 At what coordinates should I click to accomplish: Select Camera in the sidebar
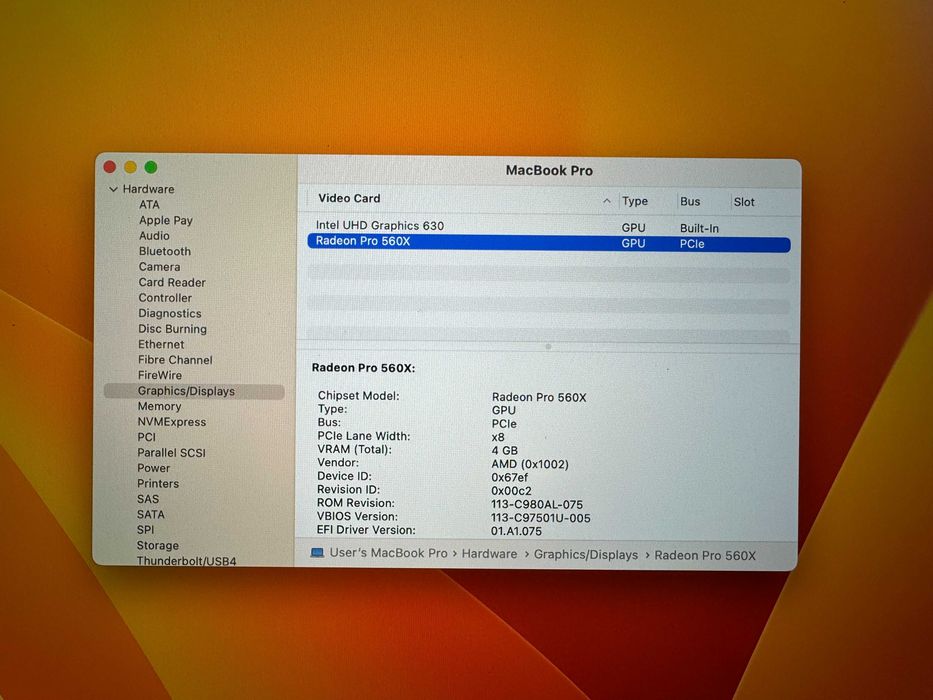pyautogui.click(x=159, y=267)
